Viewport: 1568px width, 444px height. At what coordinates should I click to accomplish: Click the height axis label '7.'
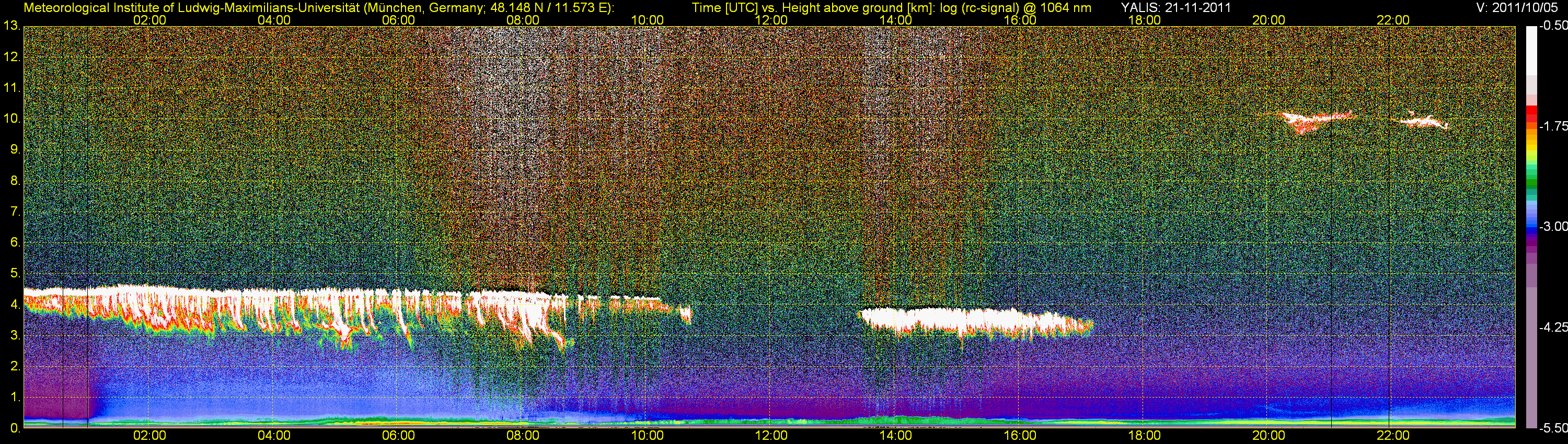click(x=15, y=212)
